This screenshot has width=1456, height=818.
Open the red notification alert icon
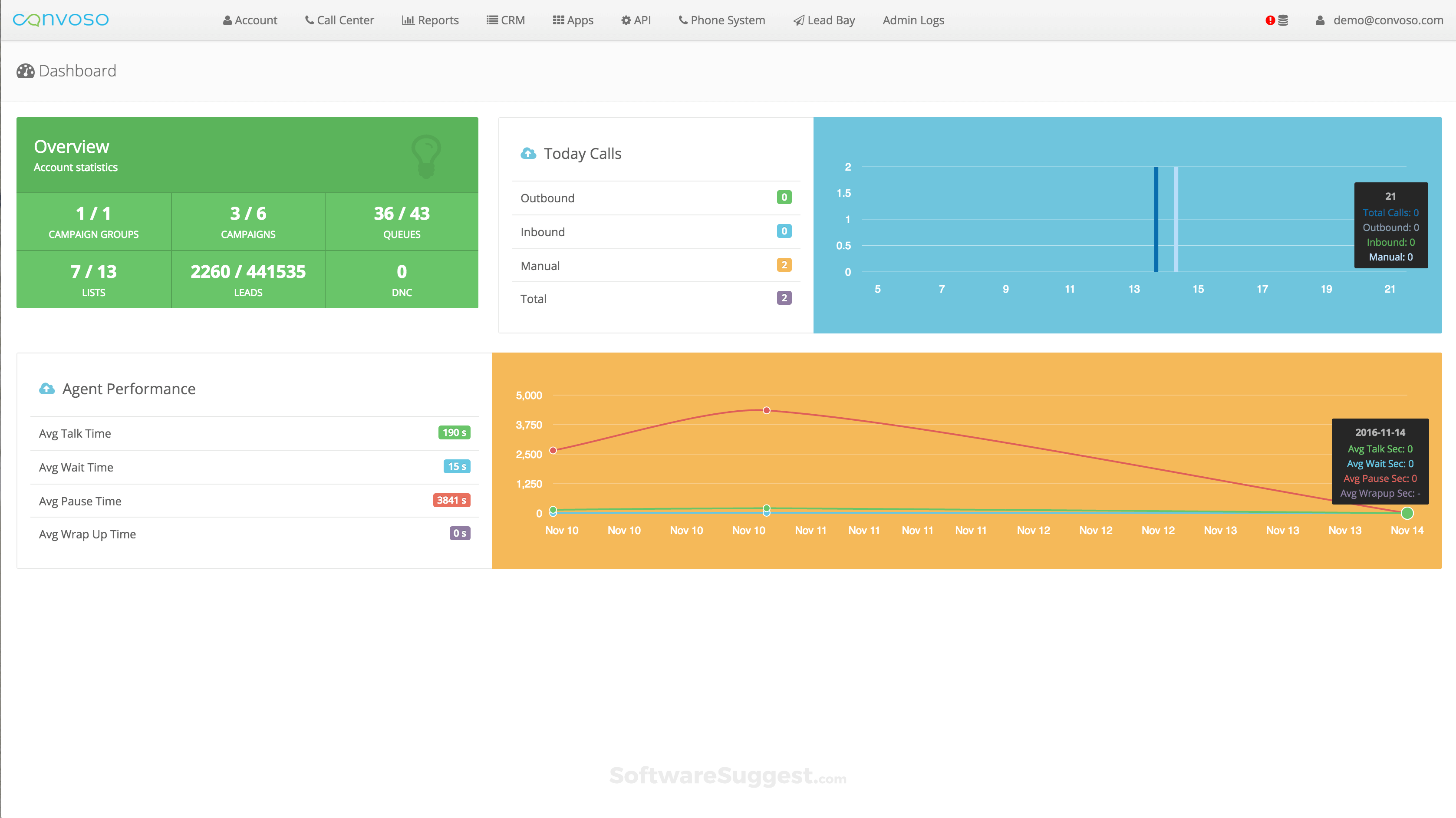[x=1271, y=20]
